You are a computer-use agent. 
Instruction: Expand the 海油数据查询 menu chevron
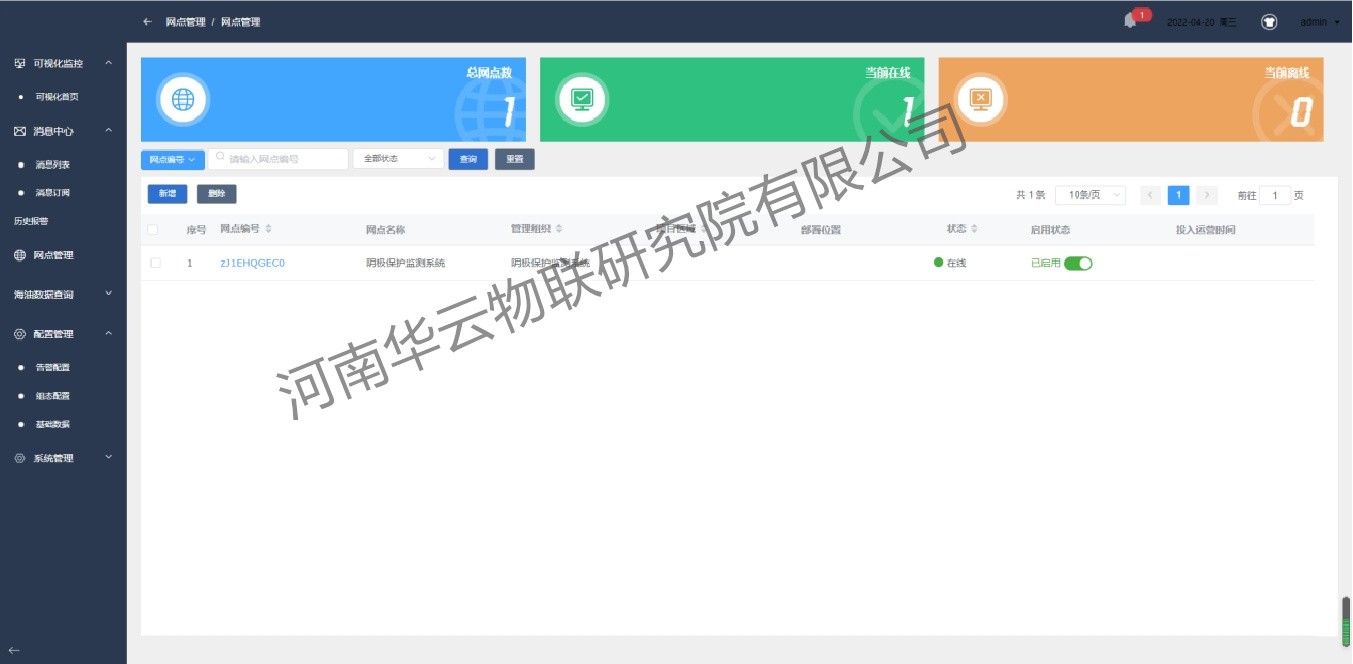click(x=108, y=294)
